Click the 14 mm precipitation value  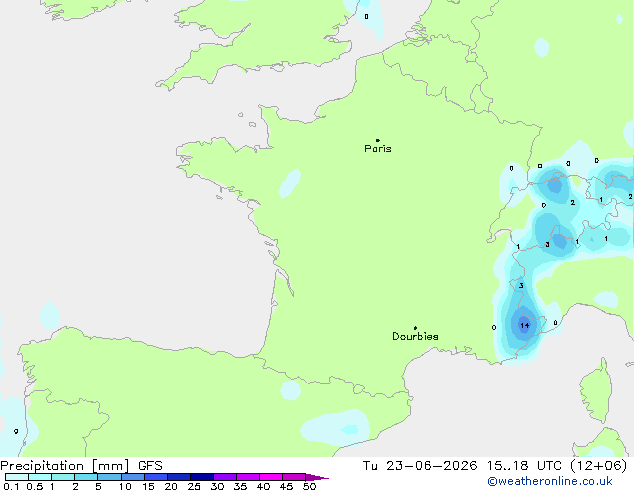pyautogui.click(x=524, y=325)
